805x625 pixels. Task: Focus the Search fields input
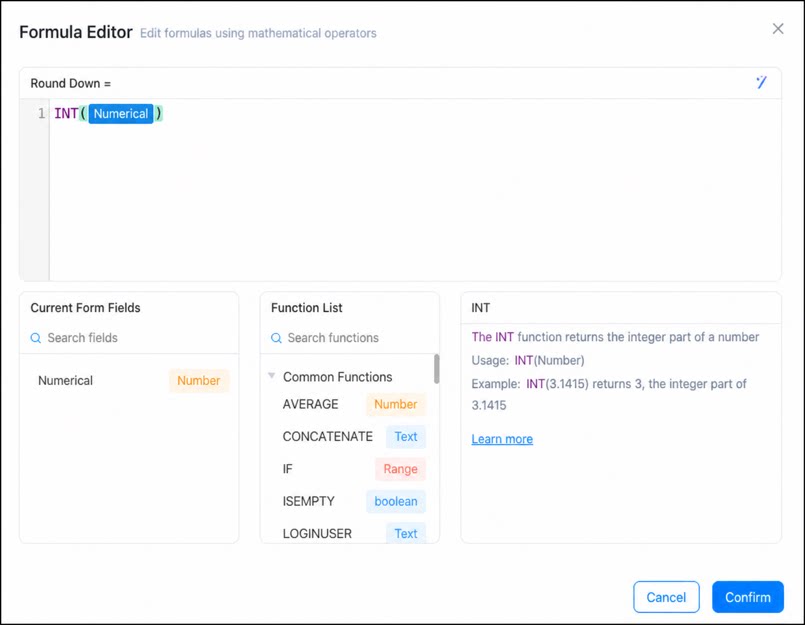133,338
